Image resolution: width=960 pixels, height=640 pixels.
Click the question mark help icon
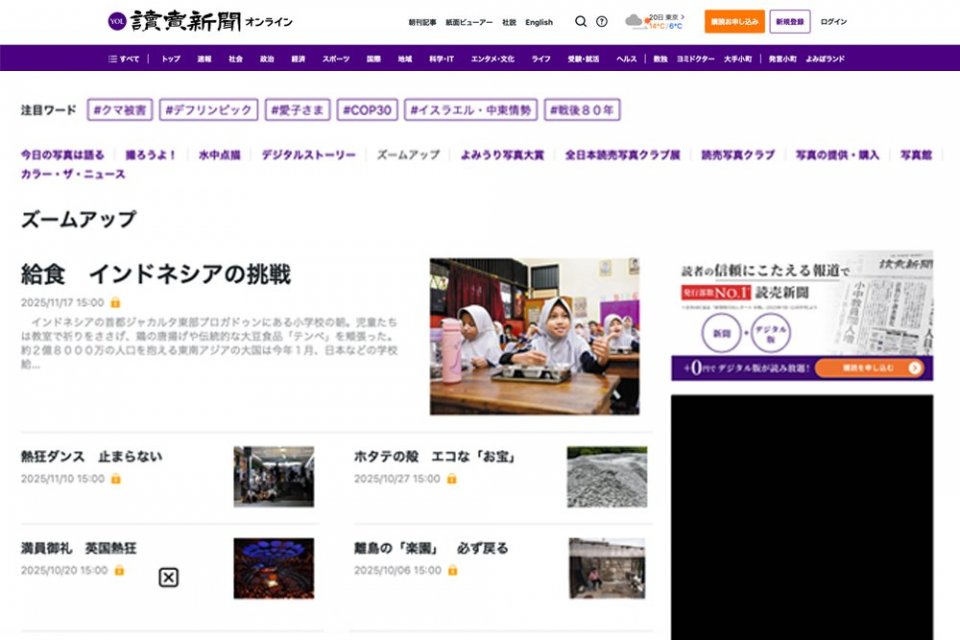point(601,20)
